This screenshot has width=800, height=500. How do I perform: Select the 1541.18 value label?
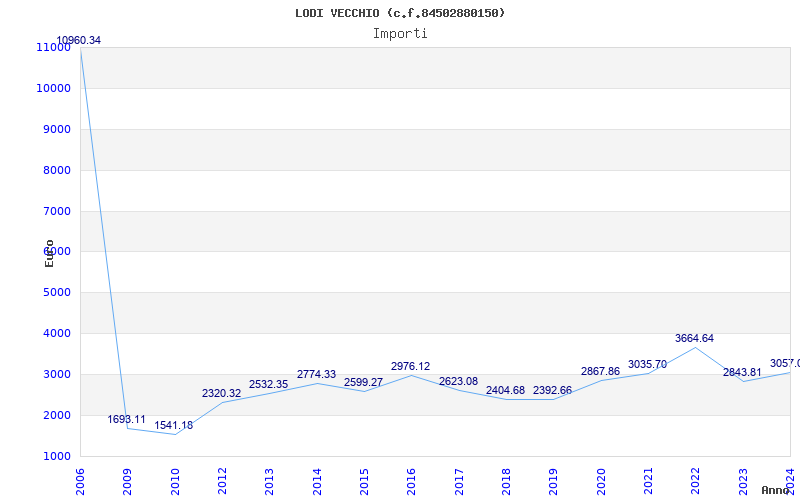174,426
